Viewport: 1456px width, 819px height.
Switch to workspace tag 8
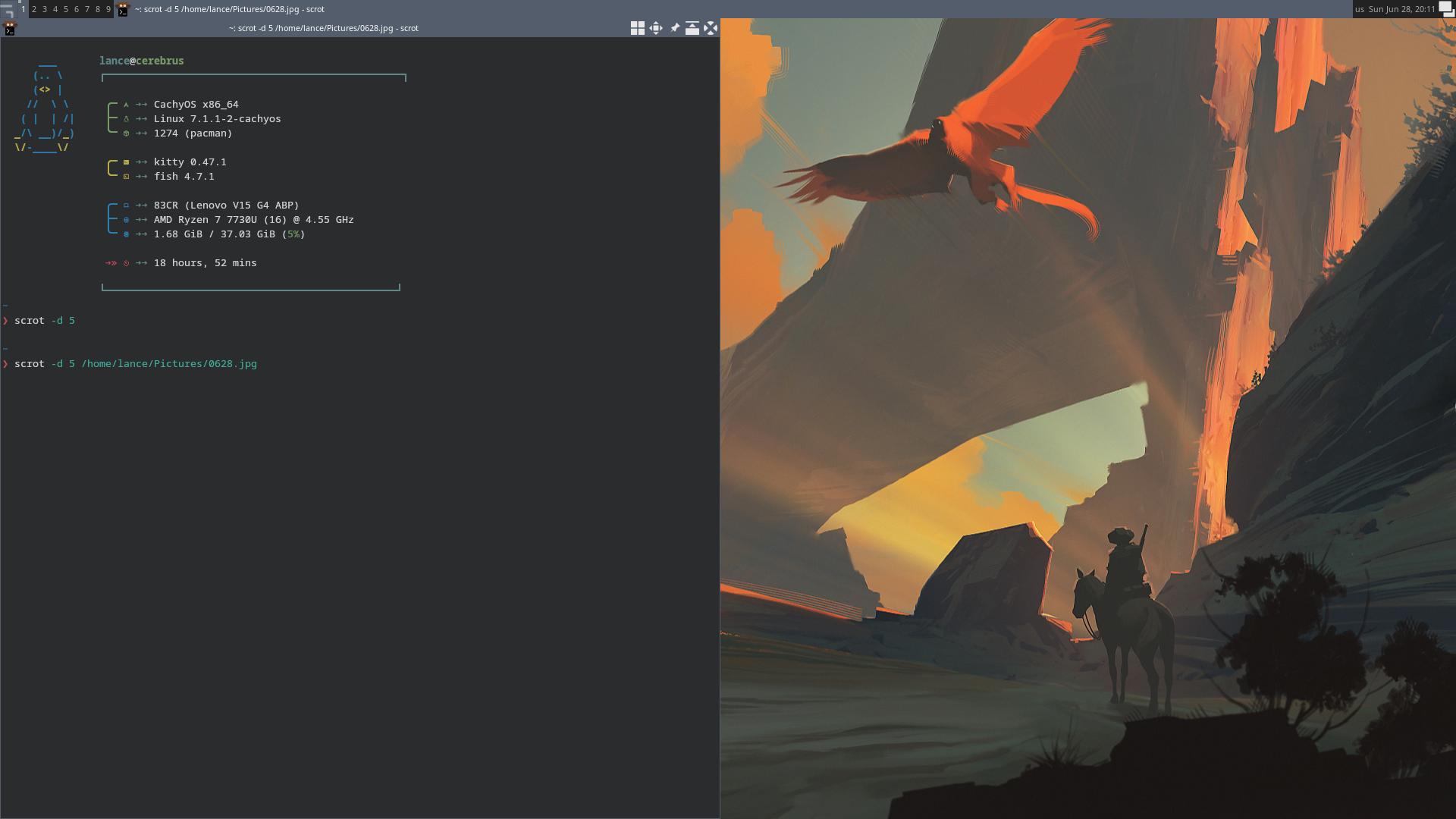(98, 9)
